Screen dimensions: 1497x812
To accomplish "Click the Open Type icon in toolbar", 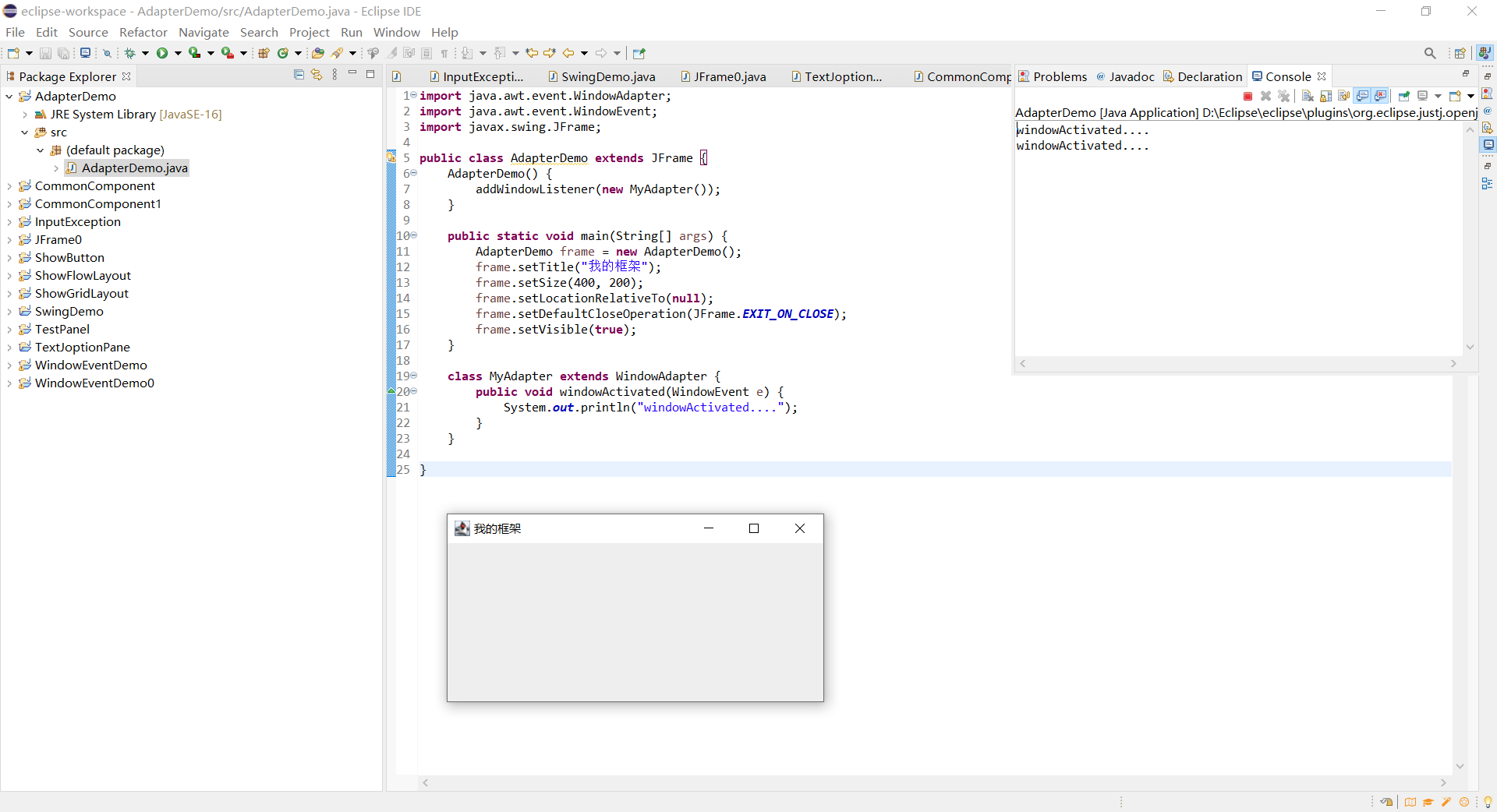I will (x=317, y=53).
